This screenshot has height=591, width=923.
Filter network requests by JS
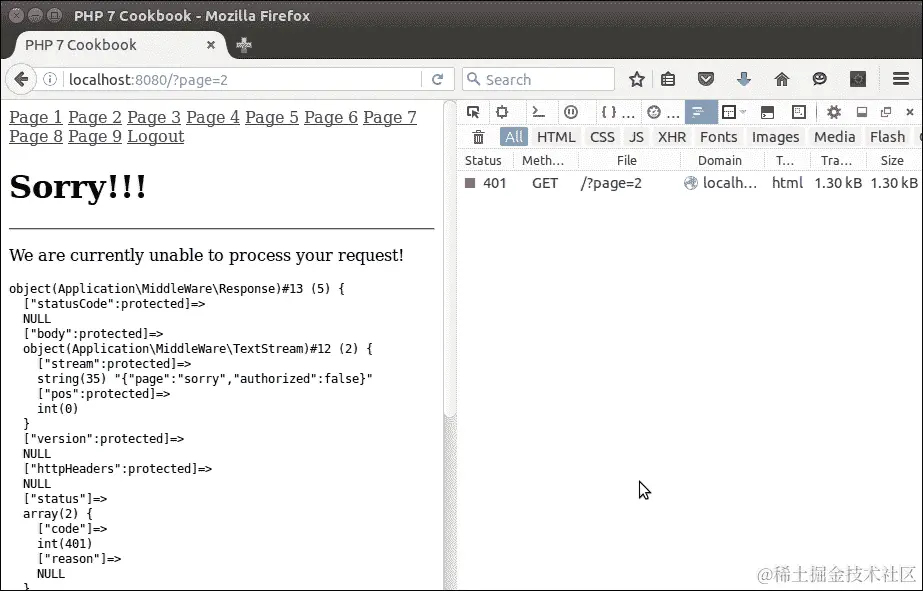click(636, 137)
